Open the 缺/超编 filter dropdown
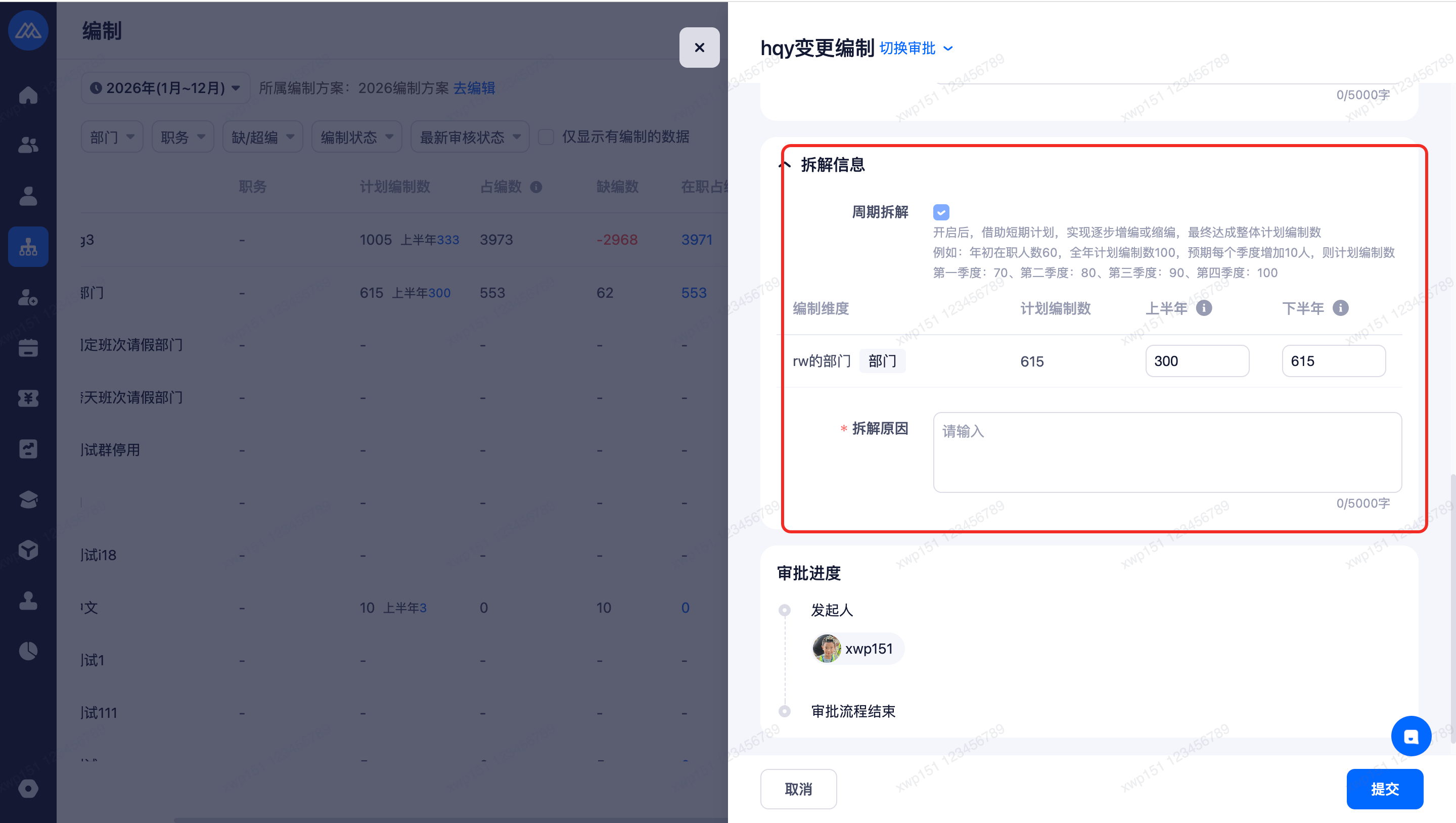 (262, 137)
